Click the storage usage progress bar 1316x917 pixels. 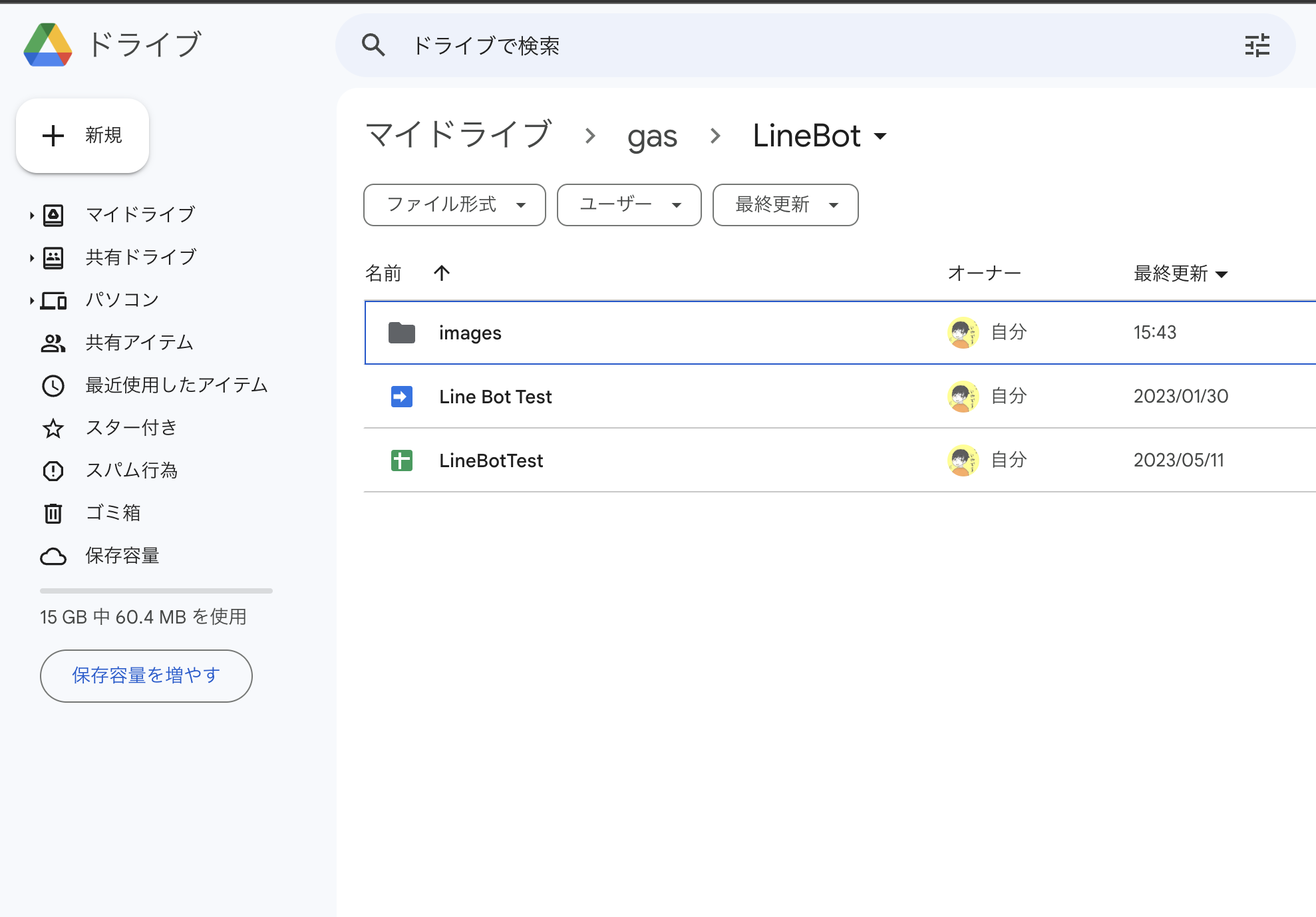click(x=156, y=591)
